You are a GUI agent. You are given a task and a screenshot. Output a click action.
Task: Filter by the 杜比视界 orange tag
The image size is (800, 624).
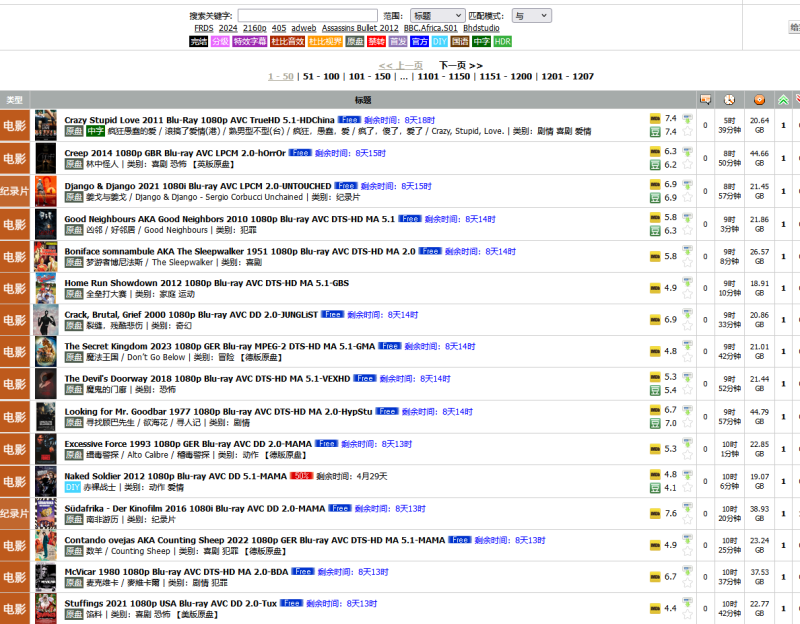pos(326,41)
